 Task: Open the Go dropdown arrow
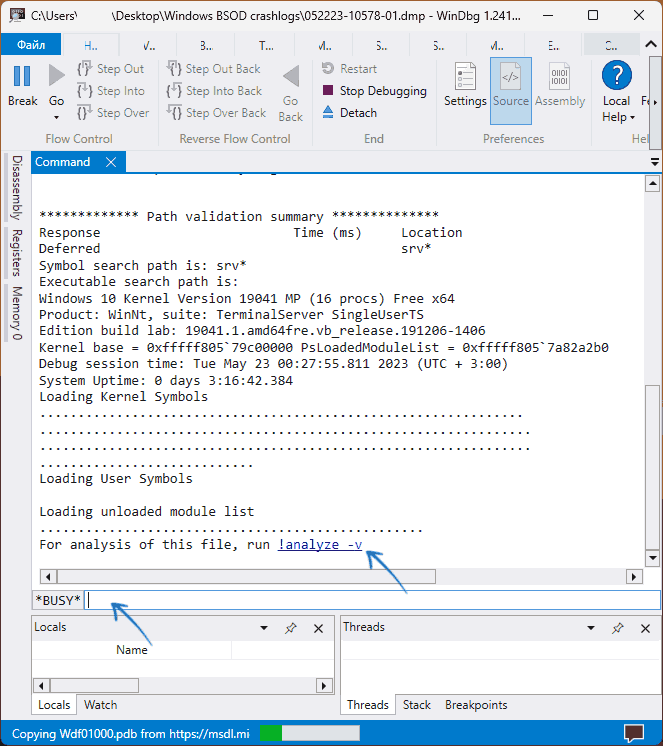click(56, 117)
